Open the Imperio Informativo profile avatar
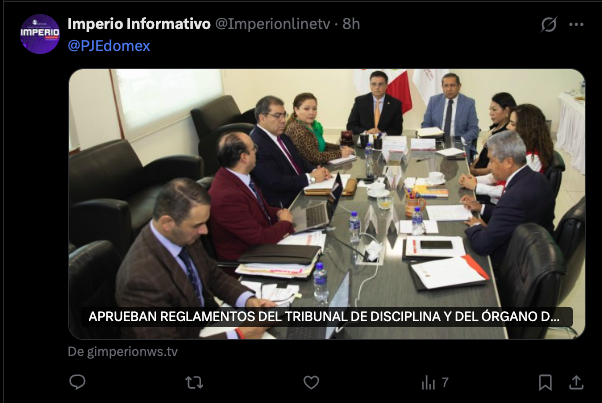Screen dimensions: 602x403 coord(40,34)
